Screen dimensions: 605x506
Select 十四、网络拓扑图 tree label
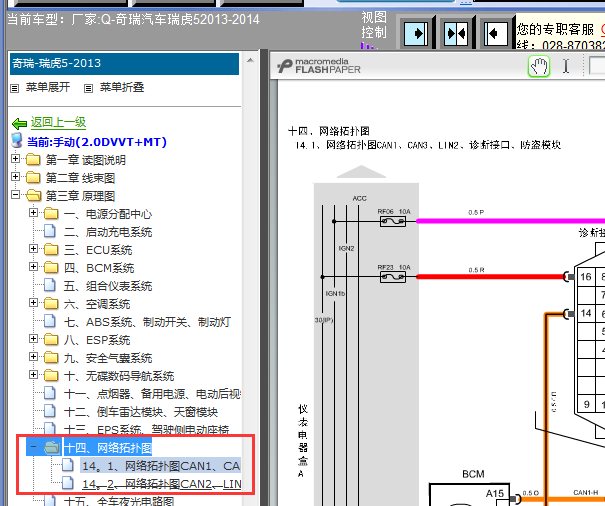tap(108, 448)
